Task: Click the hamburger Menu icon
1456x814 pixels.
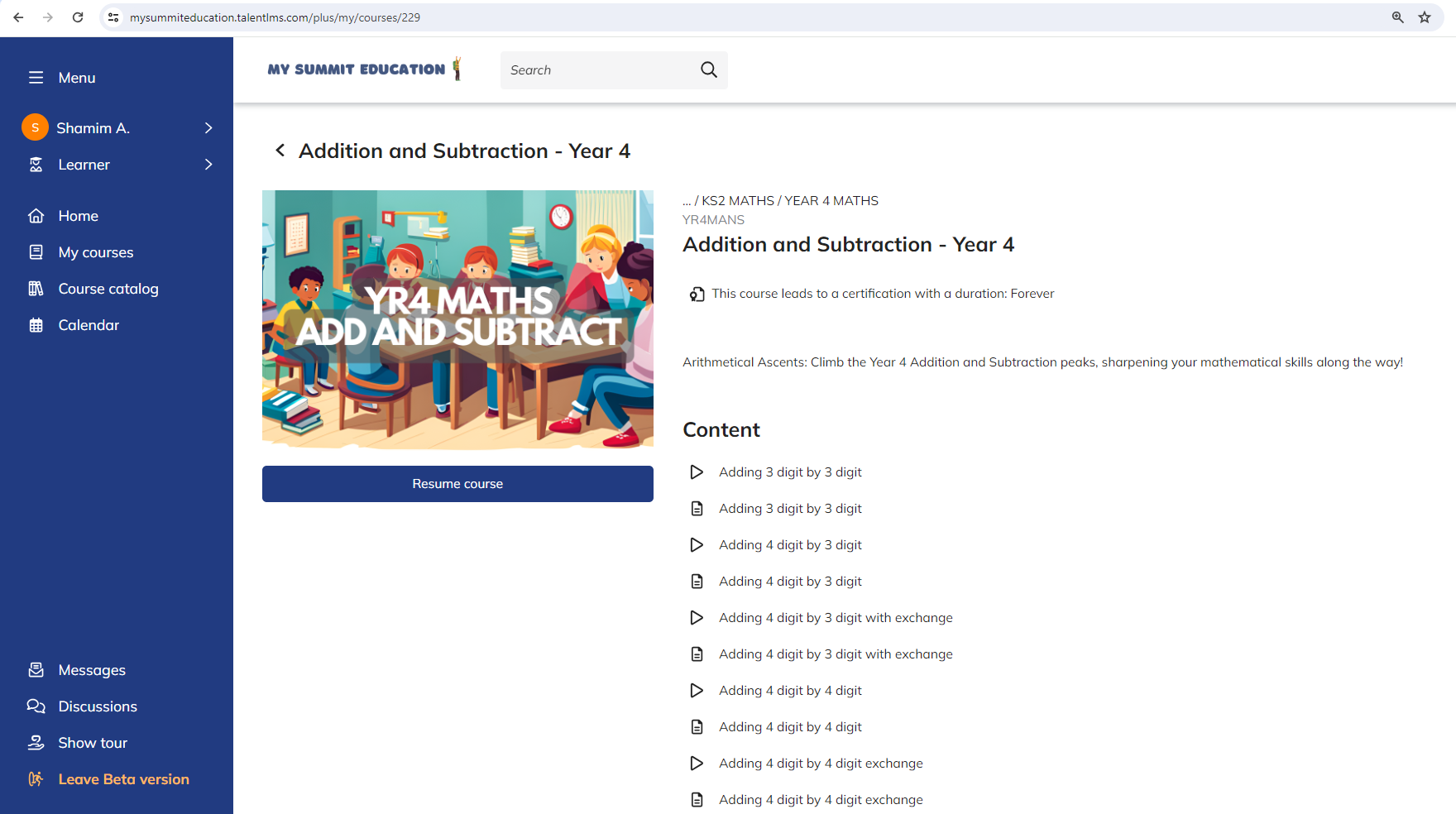Action: tap(36, 78)
